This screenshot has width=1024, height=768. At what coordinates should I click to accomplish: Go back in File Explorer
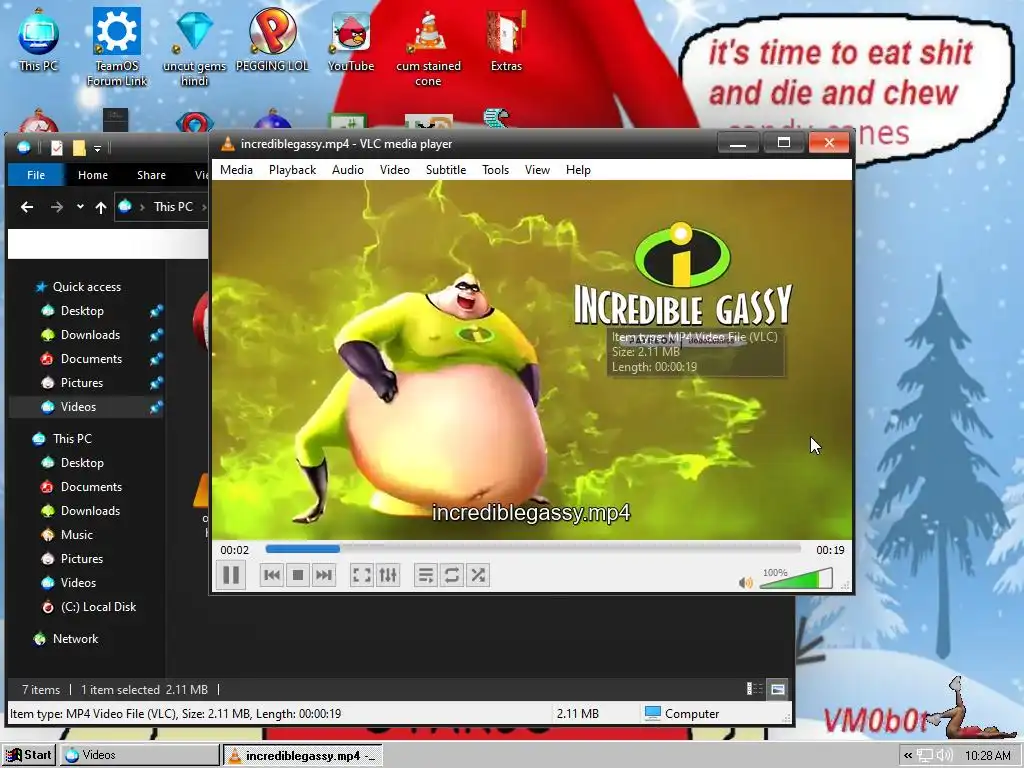coord(27,207)
